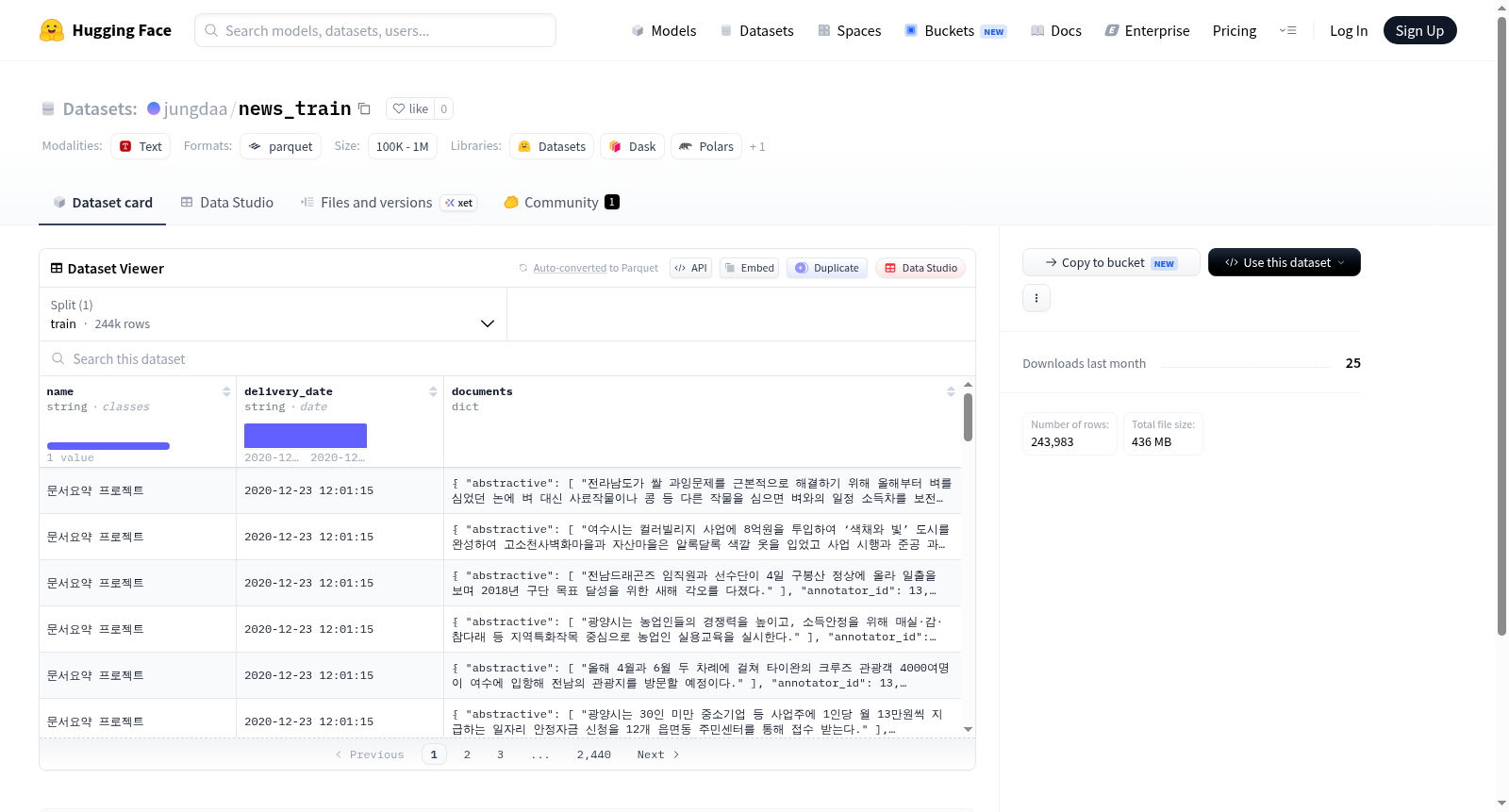View the Pricing page
The height and width of the screenshot is (812, 1509).
pyautogui.click(x=1235, y=31)
